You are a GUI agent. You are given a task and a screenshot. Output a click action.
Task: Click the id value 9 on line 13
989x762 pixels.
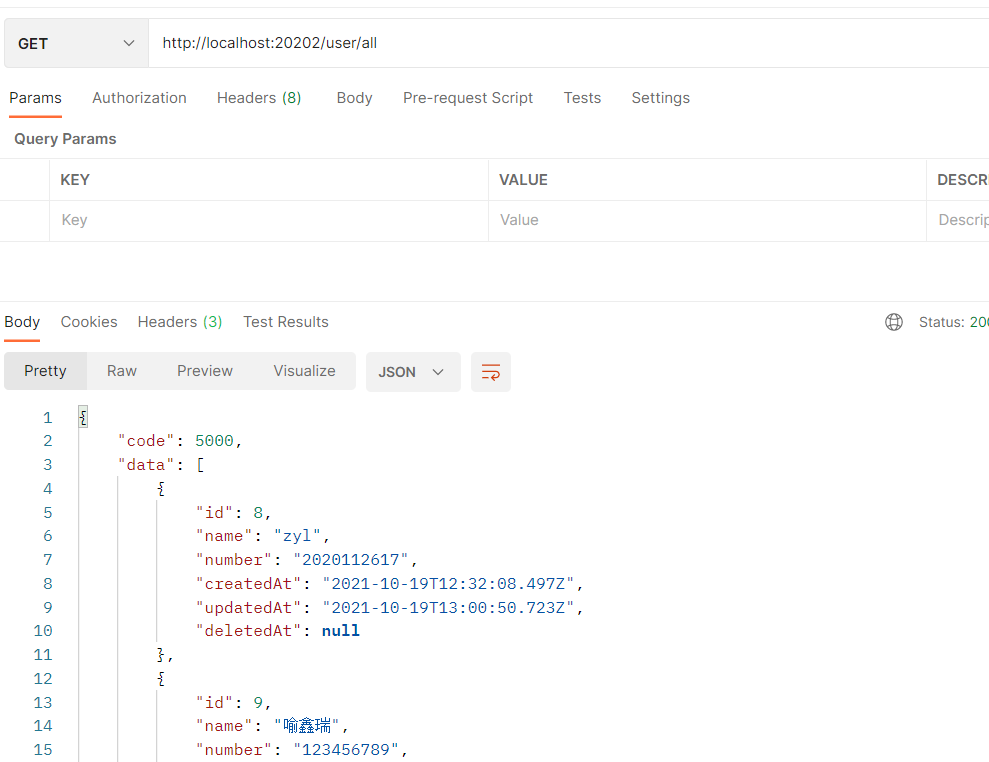pyautogui.click(x=258, y=703)
